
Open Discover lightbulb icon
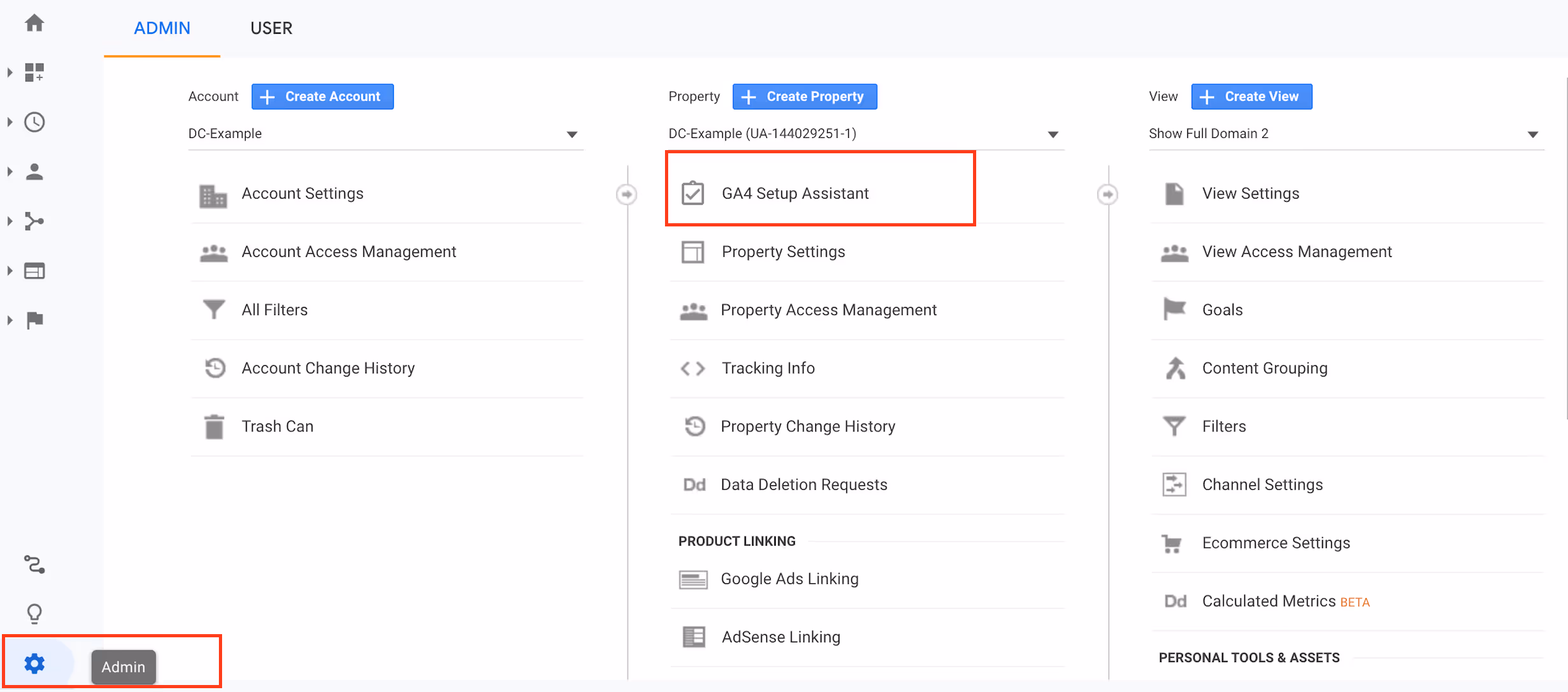tap(34, 614)
